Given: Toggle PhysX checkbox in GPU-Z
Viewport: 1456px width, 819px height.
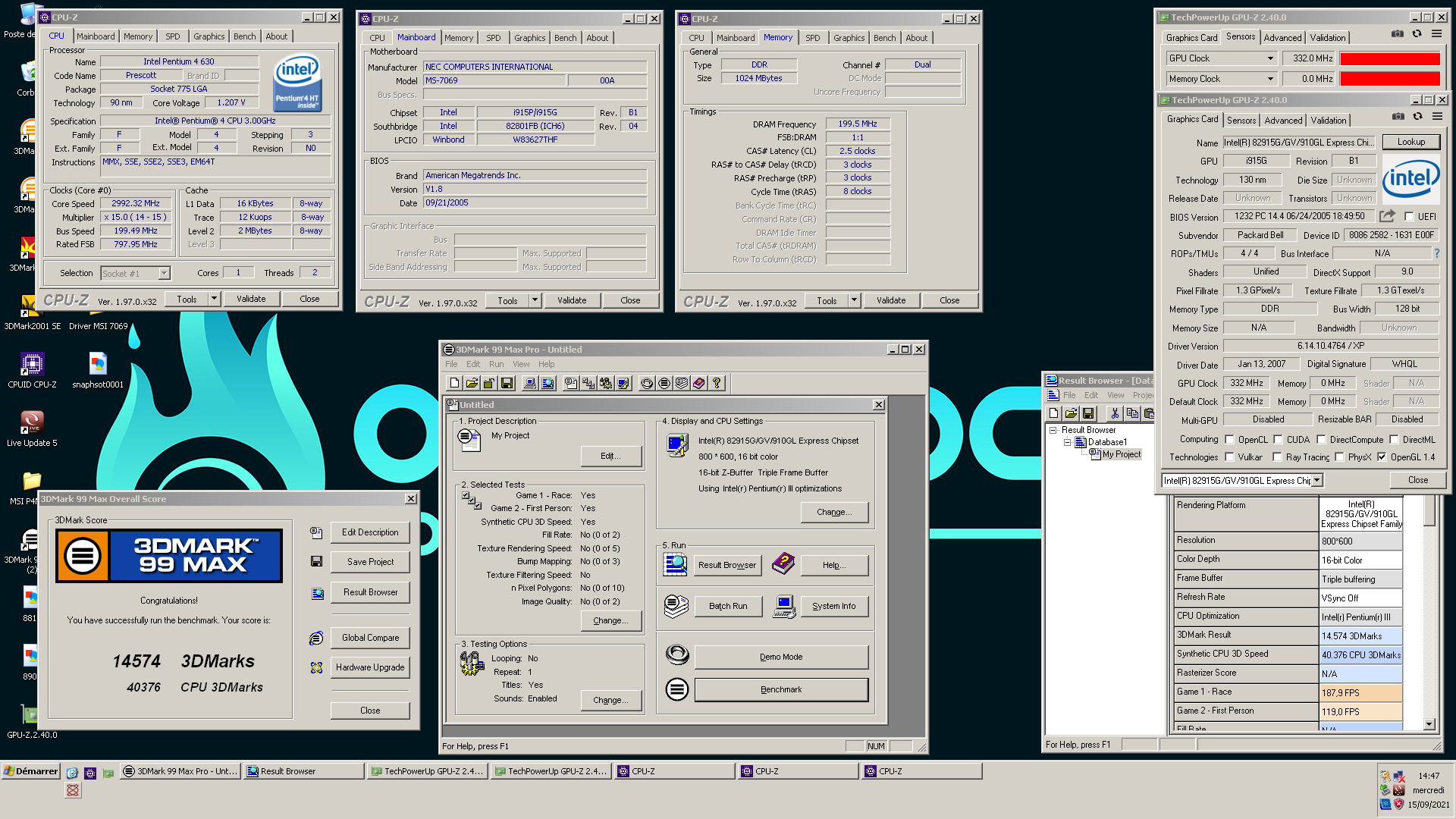Looking at the screenshot, I should click(1339, 457).
